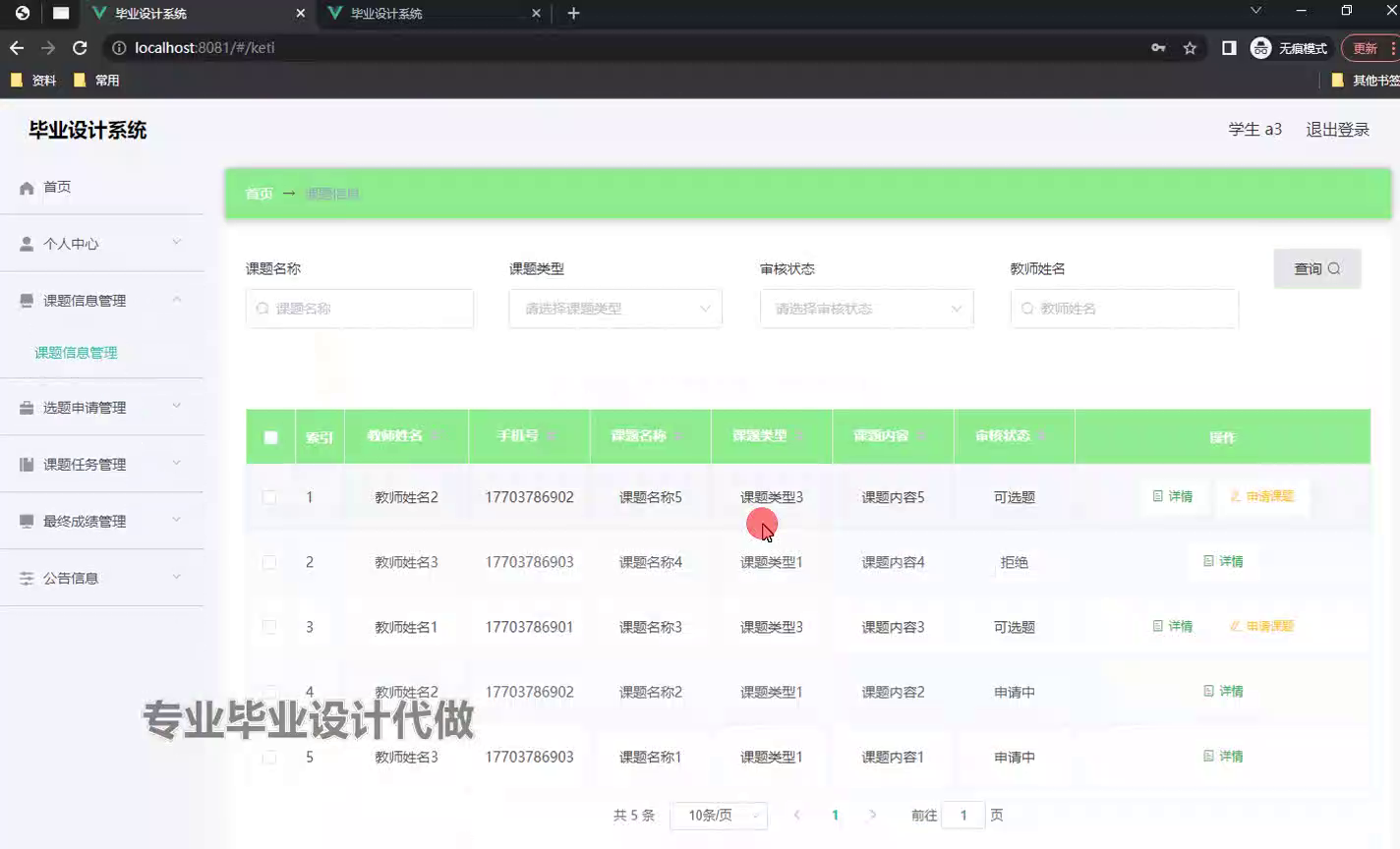This screenshot has height=849, width=1400.
Task: Select the 课题信息管理 submenu item
Action: coord(77,353)
